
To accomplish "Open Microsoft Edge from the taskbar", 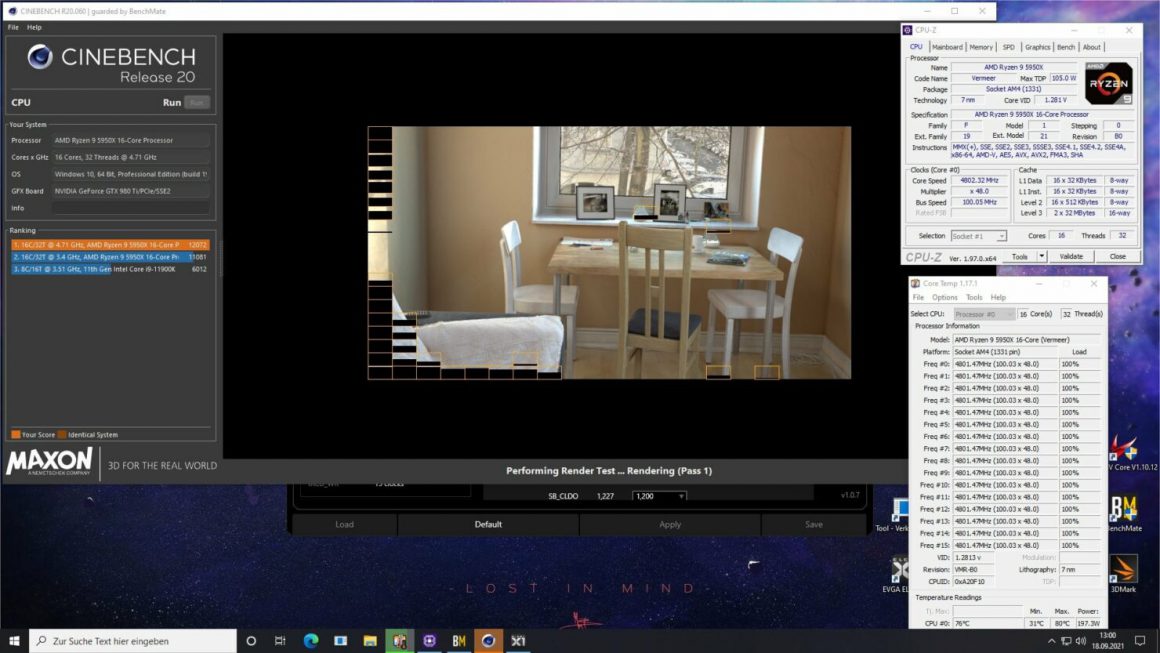I will click(x=310, y=640).
